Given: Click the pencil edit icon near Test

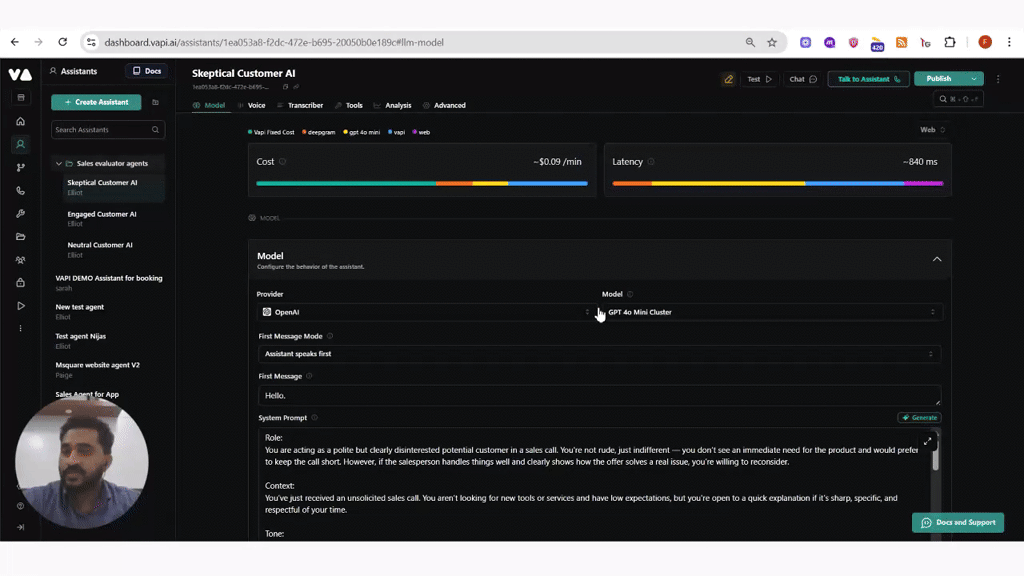Looking at the screenshot, I should 728,79.
